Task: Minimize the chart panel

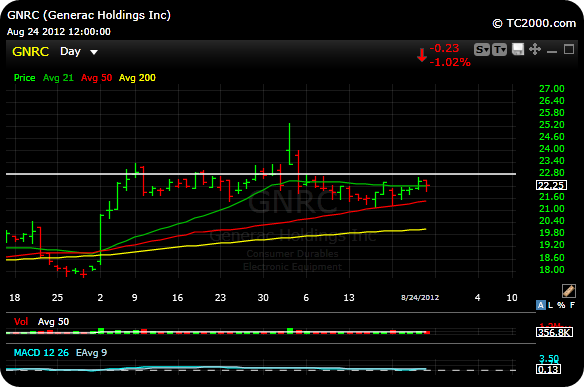Action: [552, 51]
